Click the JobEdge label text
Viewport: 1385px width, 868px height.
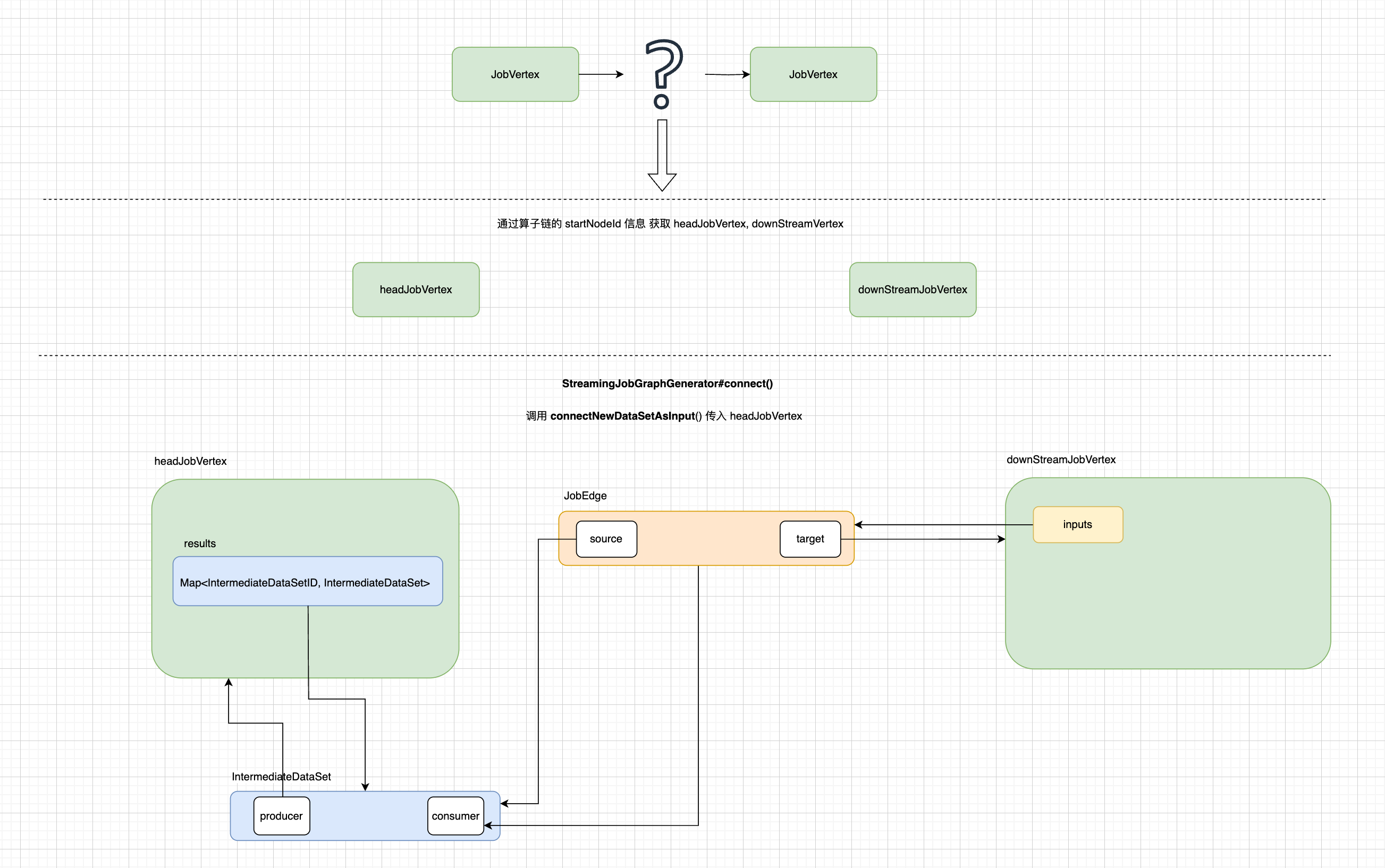[x=585, y=496]
